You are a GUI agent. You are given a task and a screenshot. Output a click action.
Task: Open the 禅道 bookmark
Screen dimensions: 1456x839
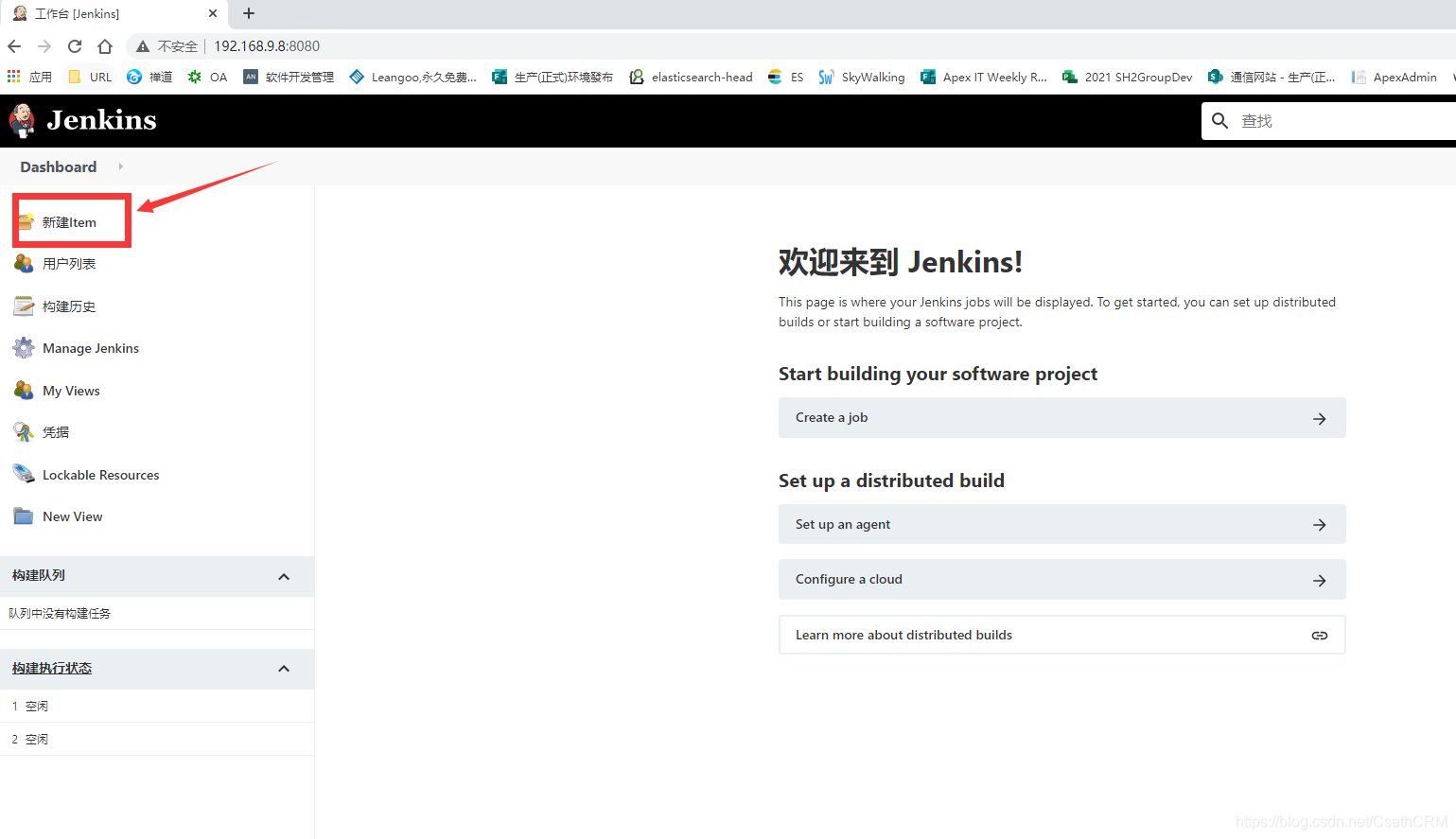(x=149, y=77)
